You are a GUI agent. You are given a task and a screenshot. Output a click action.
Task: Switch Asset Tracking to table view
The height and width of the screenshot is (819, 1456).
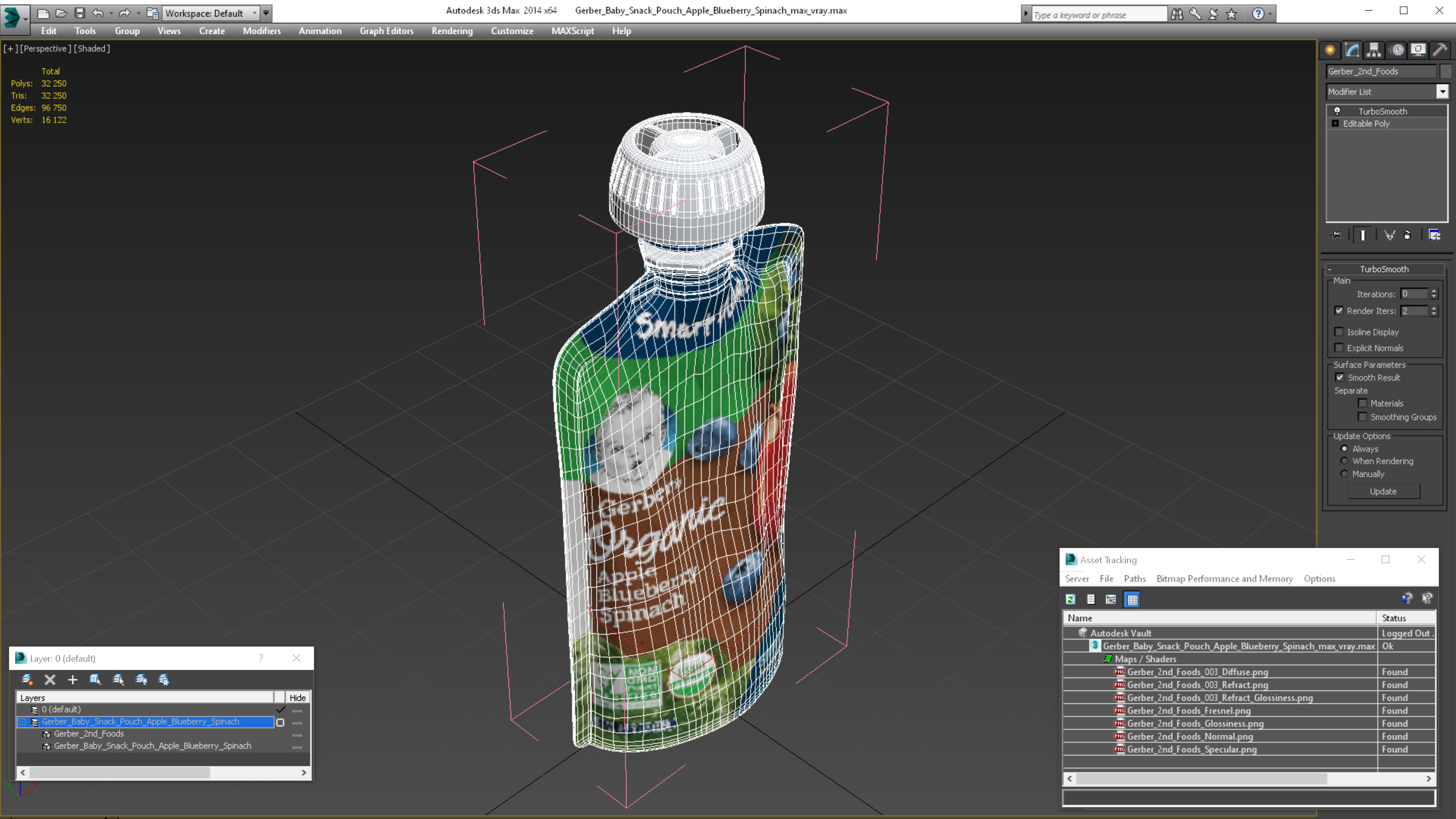coord(1132,599)
